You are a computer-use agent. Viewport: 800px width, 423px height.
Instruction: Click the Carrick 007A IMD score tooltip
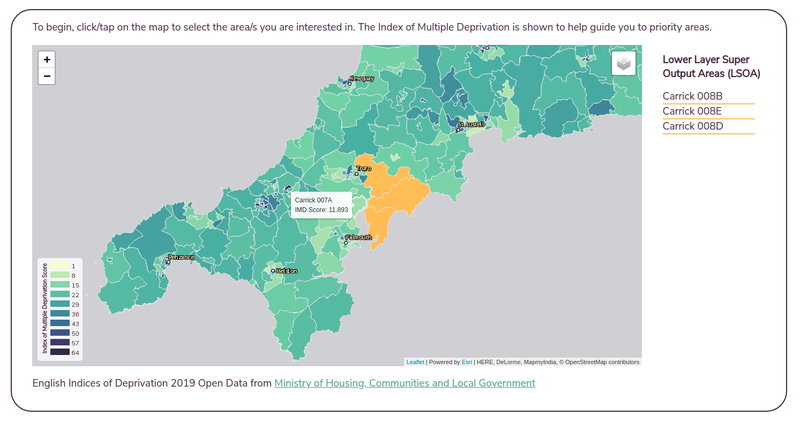click(321, 205)
